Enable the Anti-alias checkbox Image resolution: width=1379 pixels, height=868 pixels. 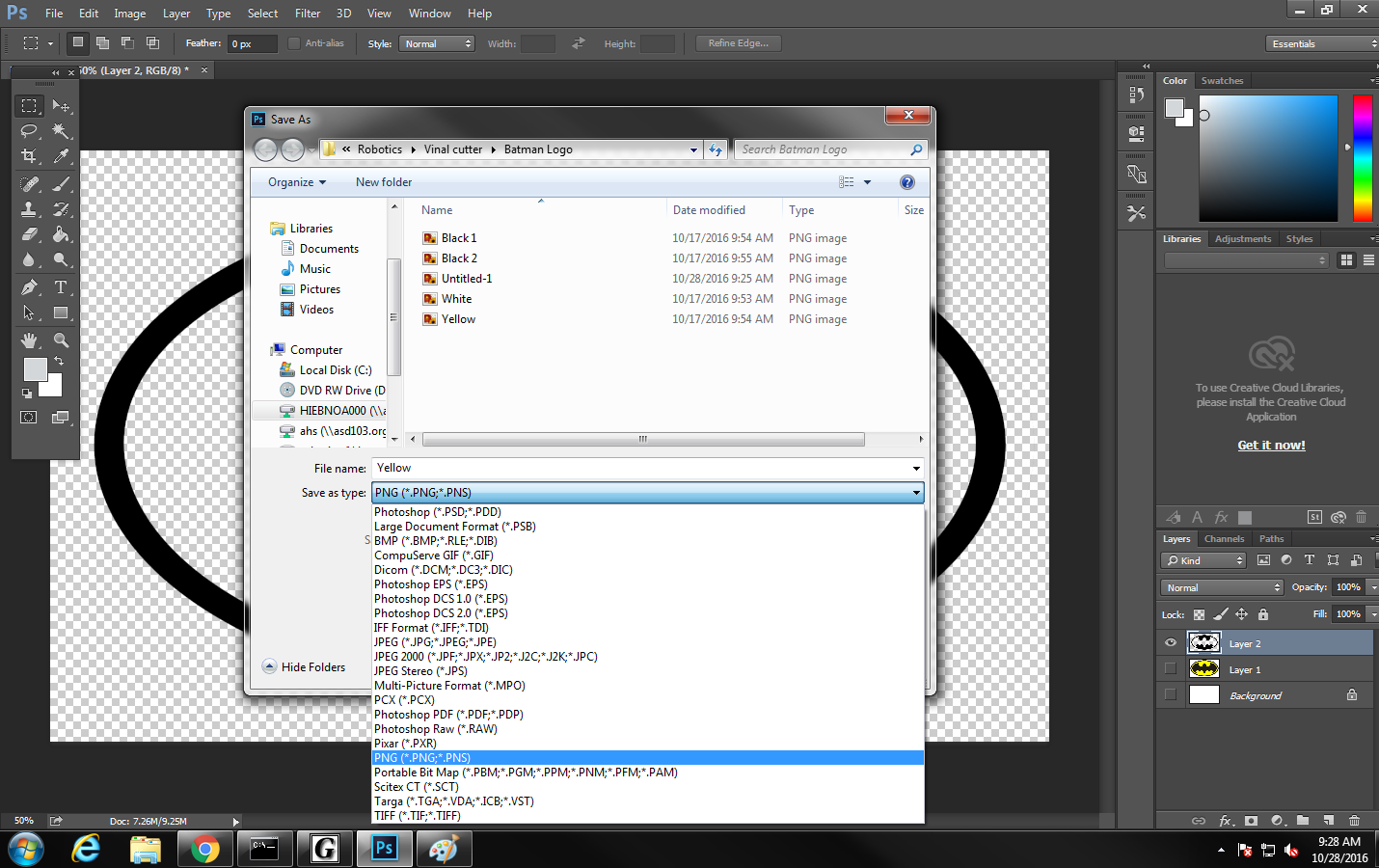pyautogui.click(x=294, y=43)
